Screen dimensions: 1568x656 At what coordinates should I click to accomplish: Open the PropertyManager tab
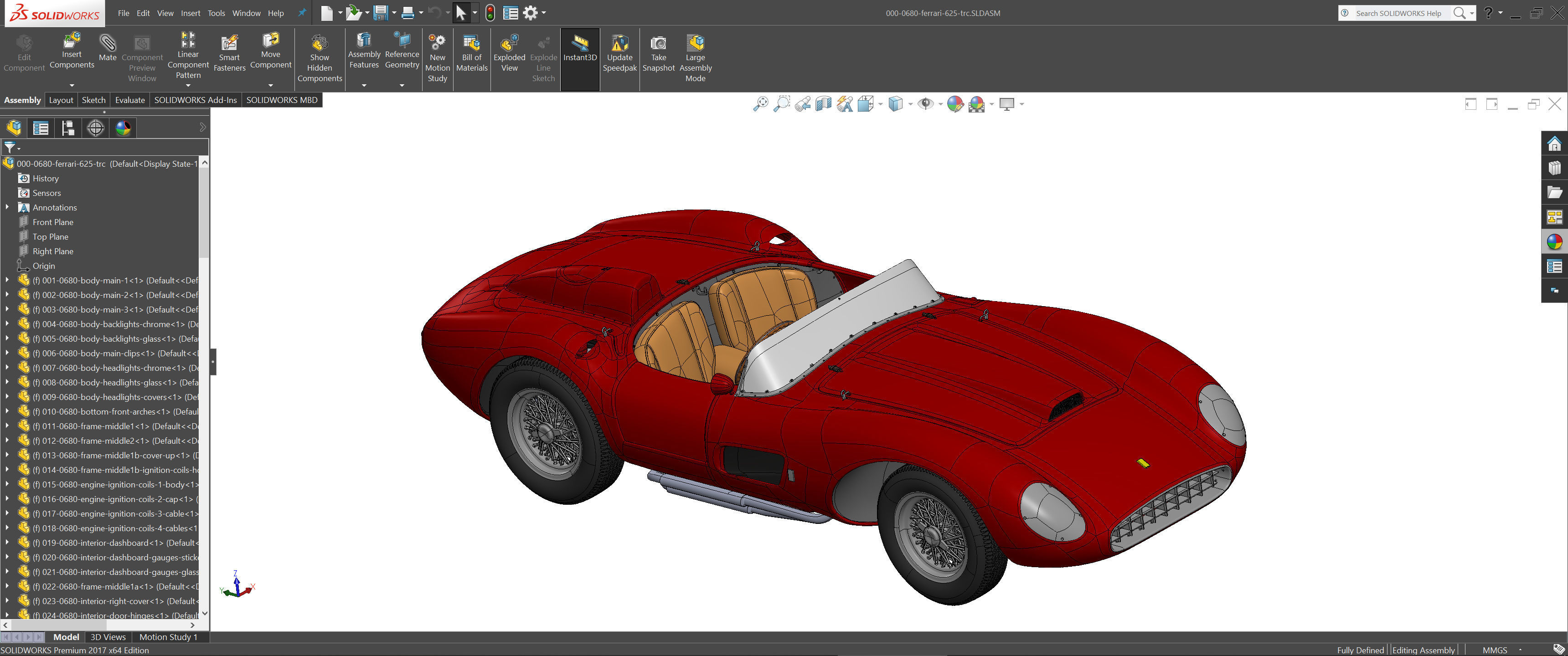[x=41, y=128]
